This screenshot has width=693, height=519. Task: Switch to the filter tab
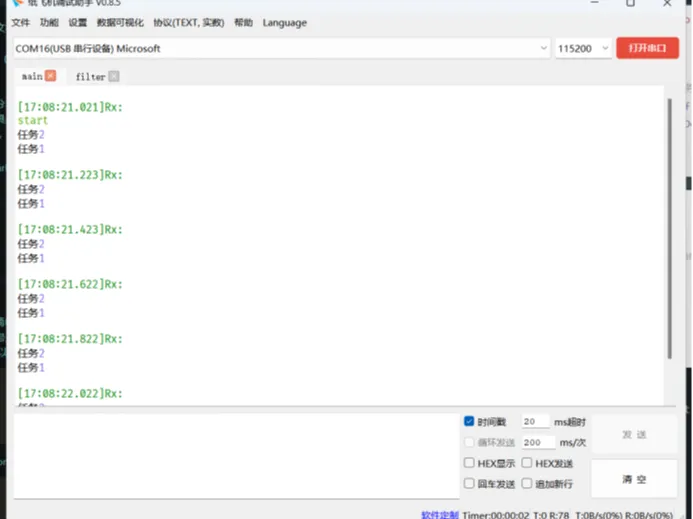click(90, 76)
